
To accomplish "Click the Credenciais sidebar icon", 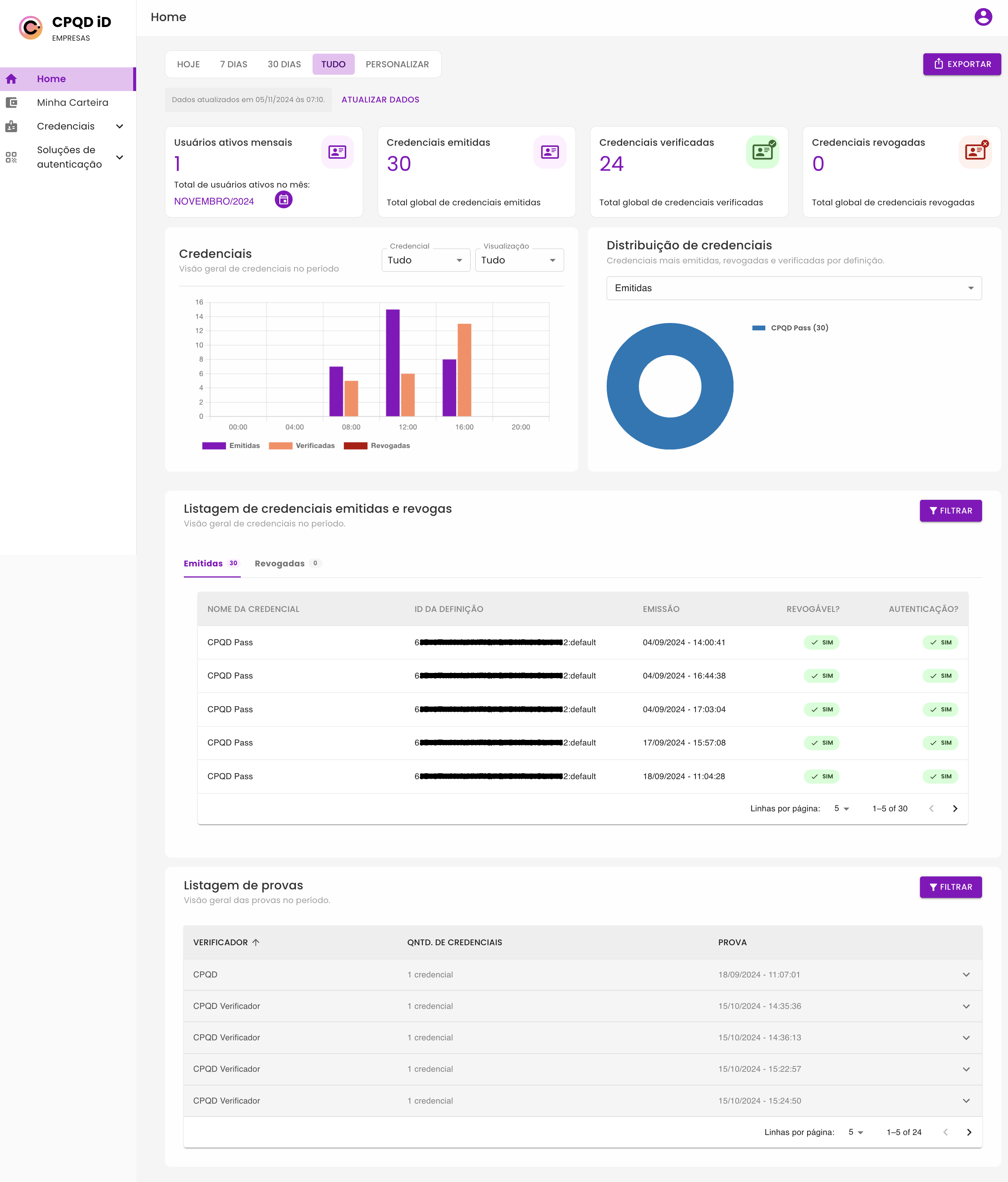I will [x=12, y=126].
